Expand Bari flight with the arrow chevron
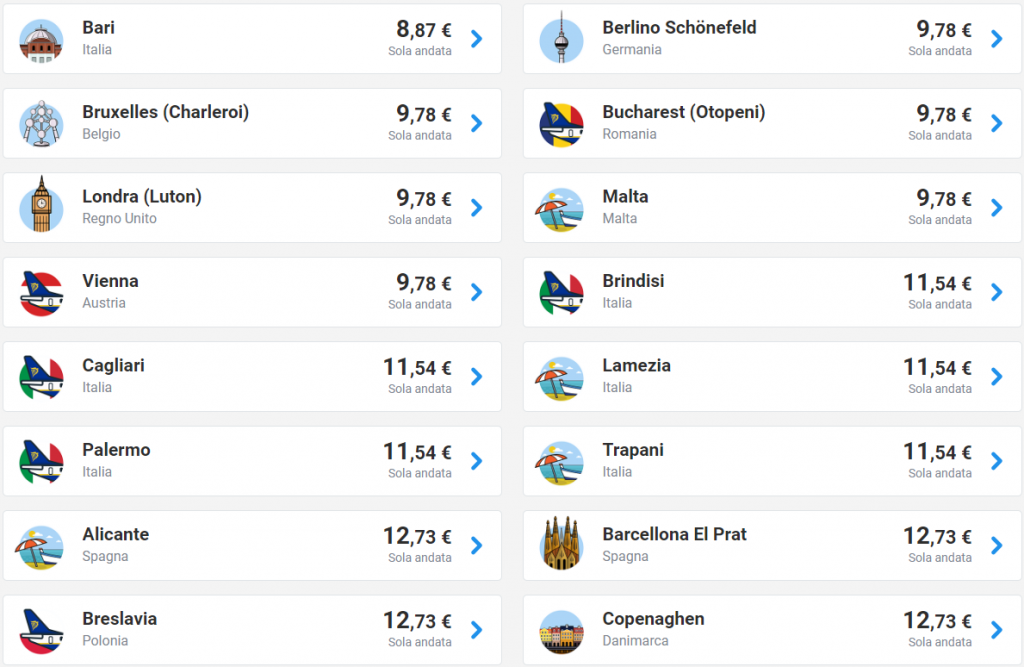 point(477,39)
